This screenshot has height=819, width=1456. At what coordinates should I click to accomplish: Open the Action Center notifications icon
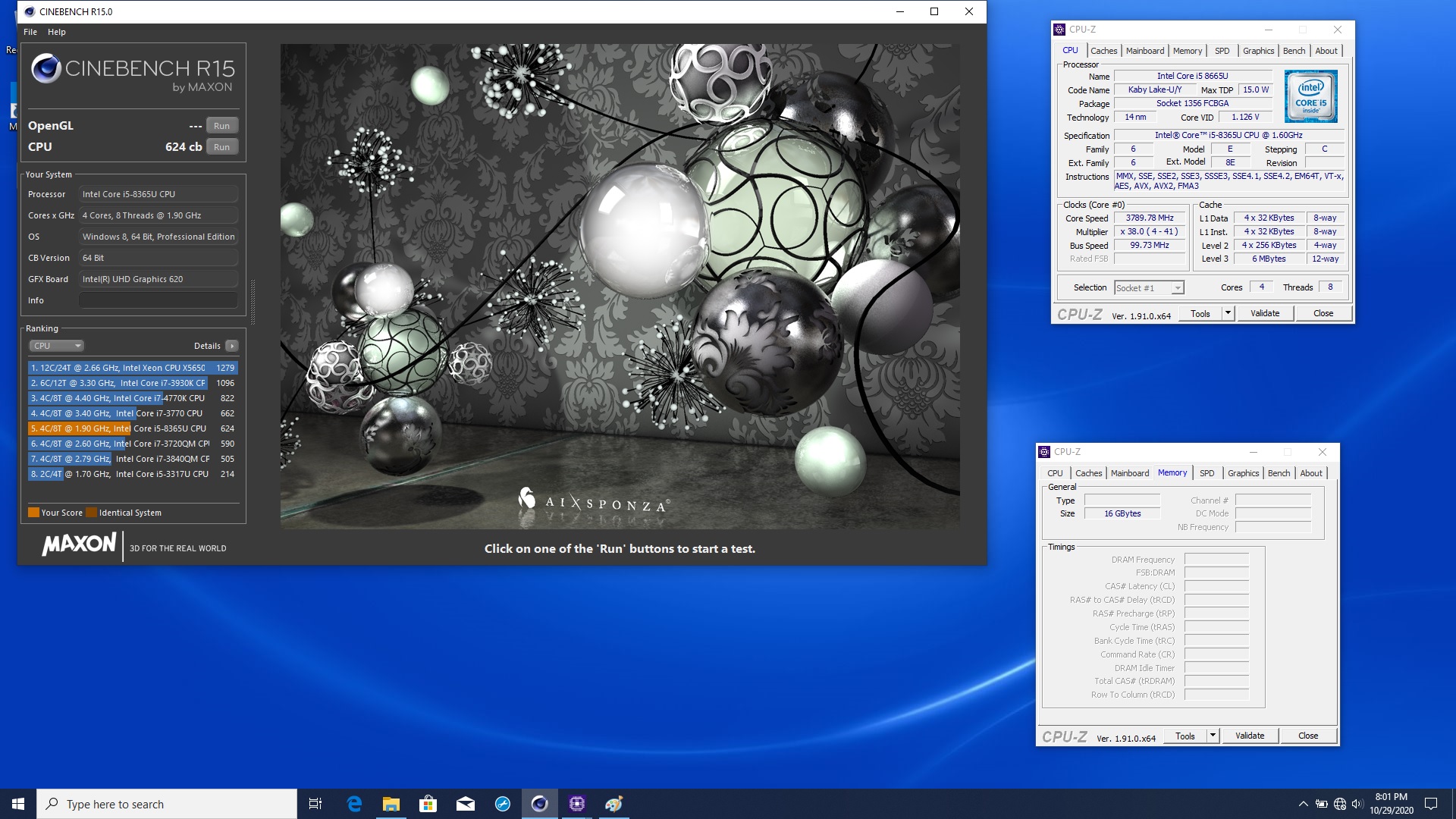pyautogui.click(x=1431, y=804)
